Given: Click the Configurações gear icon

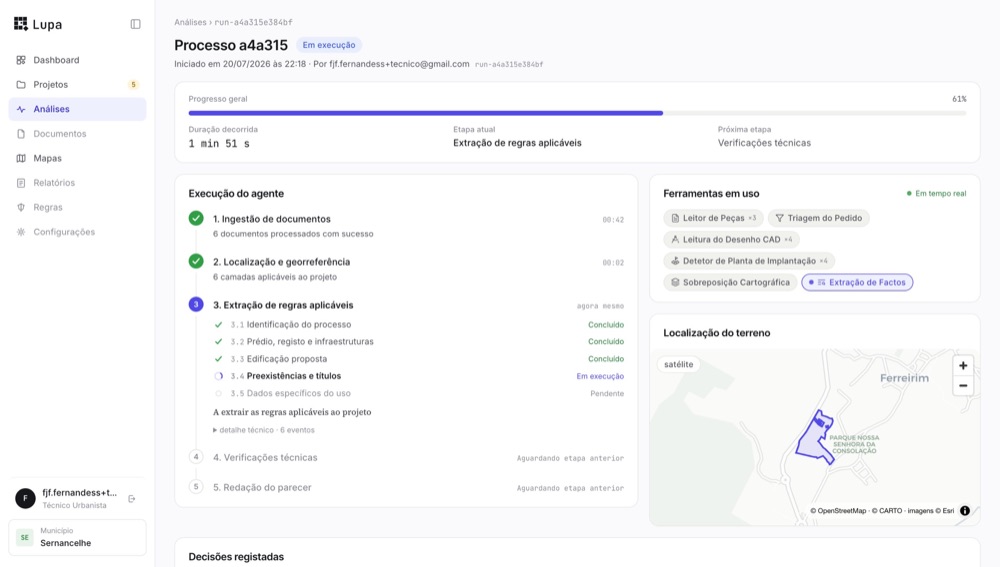Looking at the screenshot, I should pyautogui.click(x=21, y=232).
